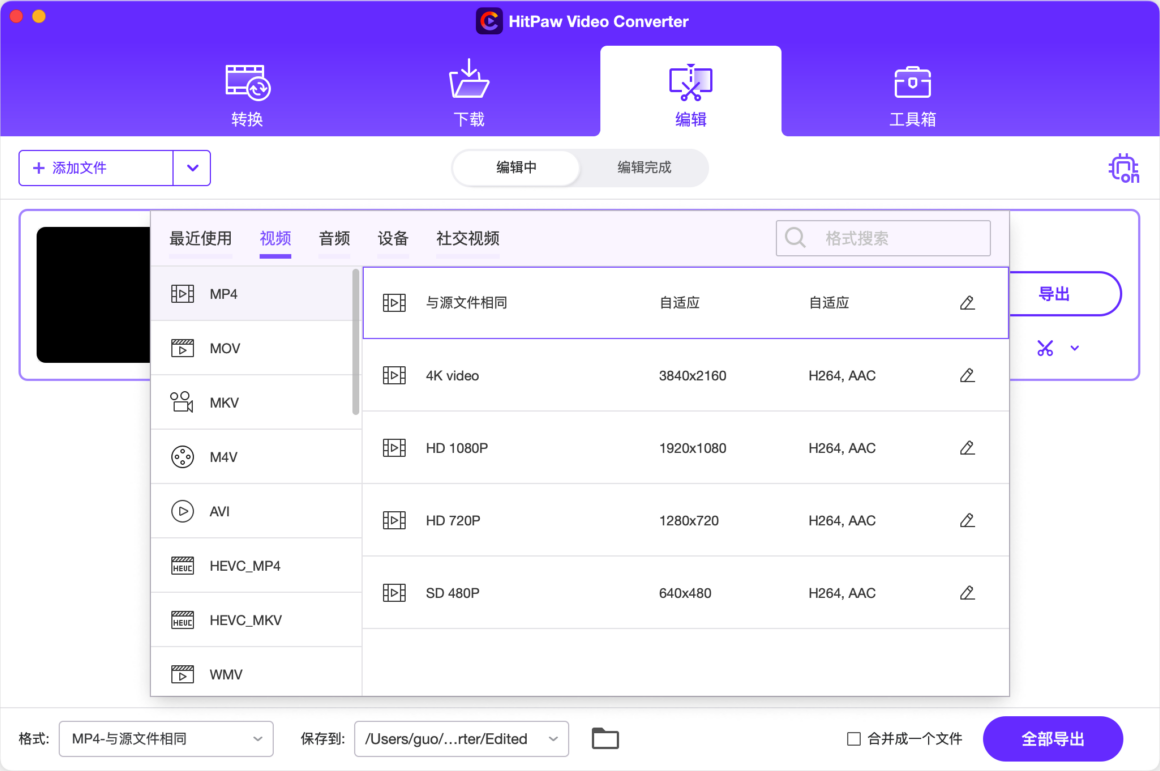Viewport: 1160px width, 771px height.
Task: Open the Convert (转换) tab
Action: coord(247,95)
